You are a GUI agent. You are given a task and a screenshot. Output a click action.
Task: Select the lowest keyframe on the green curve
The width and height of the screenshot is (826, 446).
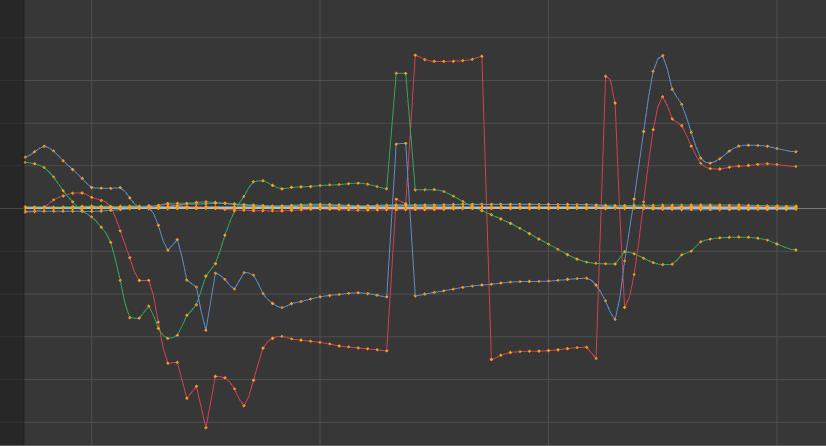168,339
